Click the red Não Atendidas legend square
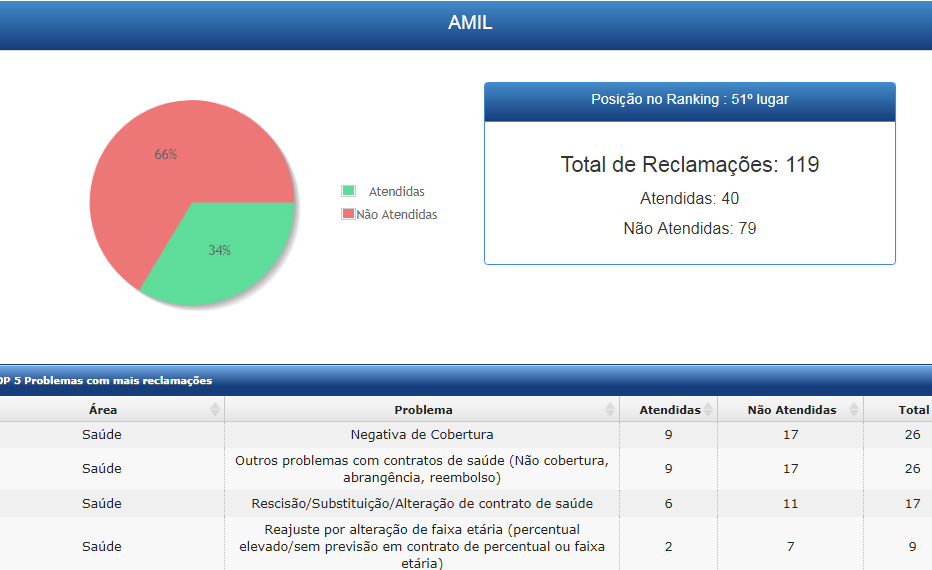932x570 pixels. coord(348,214)
